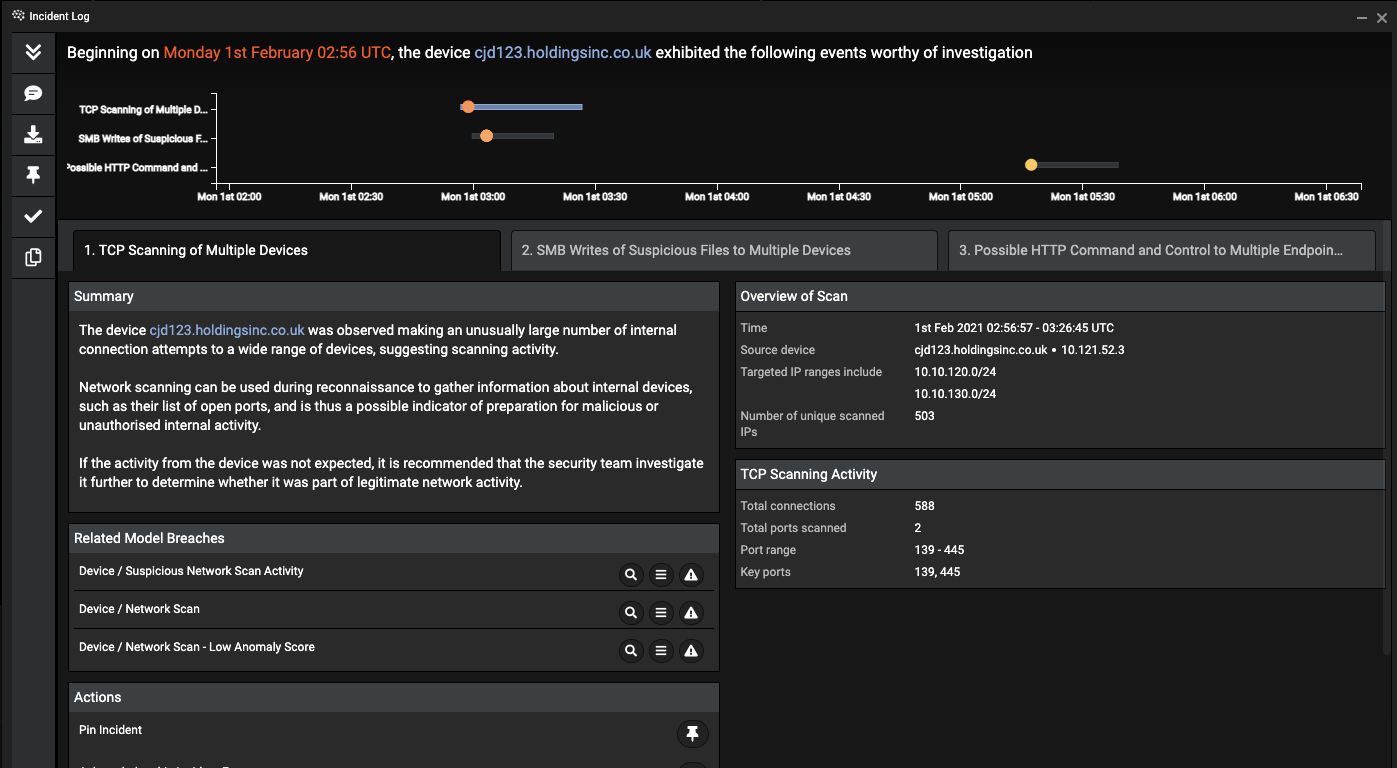The height and width of the screenshot is (768, 1397).
Task: Select Possible HTTP Command yellow timeline marker
Action: [x=1031, y=165]
